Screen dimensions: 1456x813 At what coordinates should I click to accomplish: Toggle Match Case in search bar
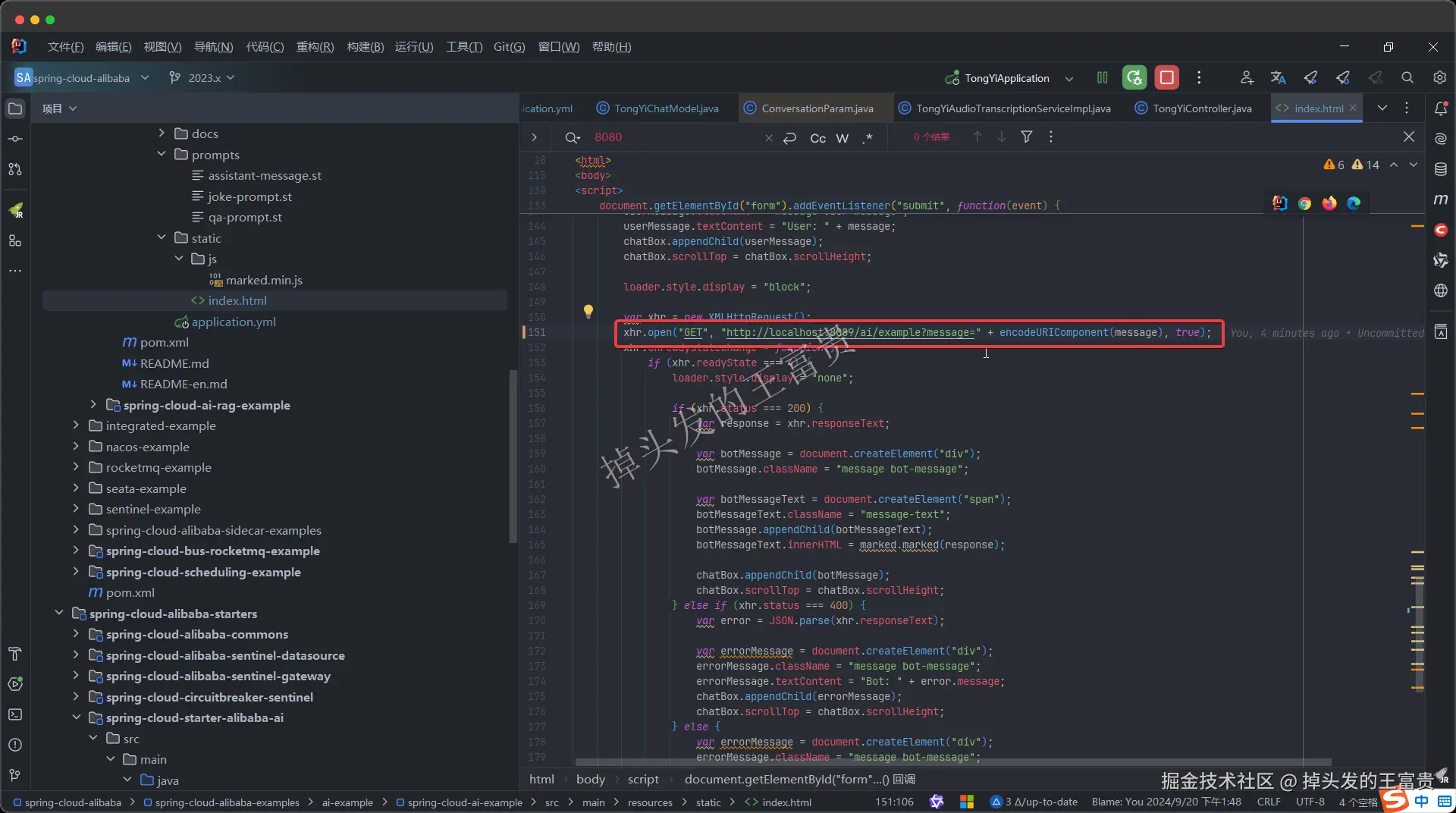click(817, 138)
